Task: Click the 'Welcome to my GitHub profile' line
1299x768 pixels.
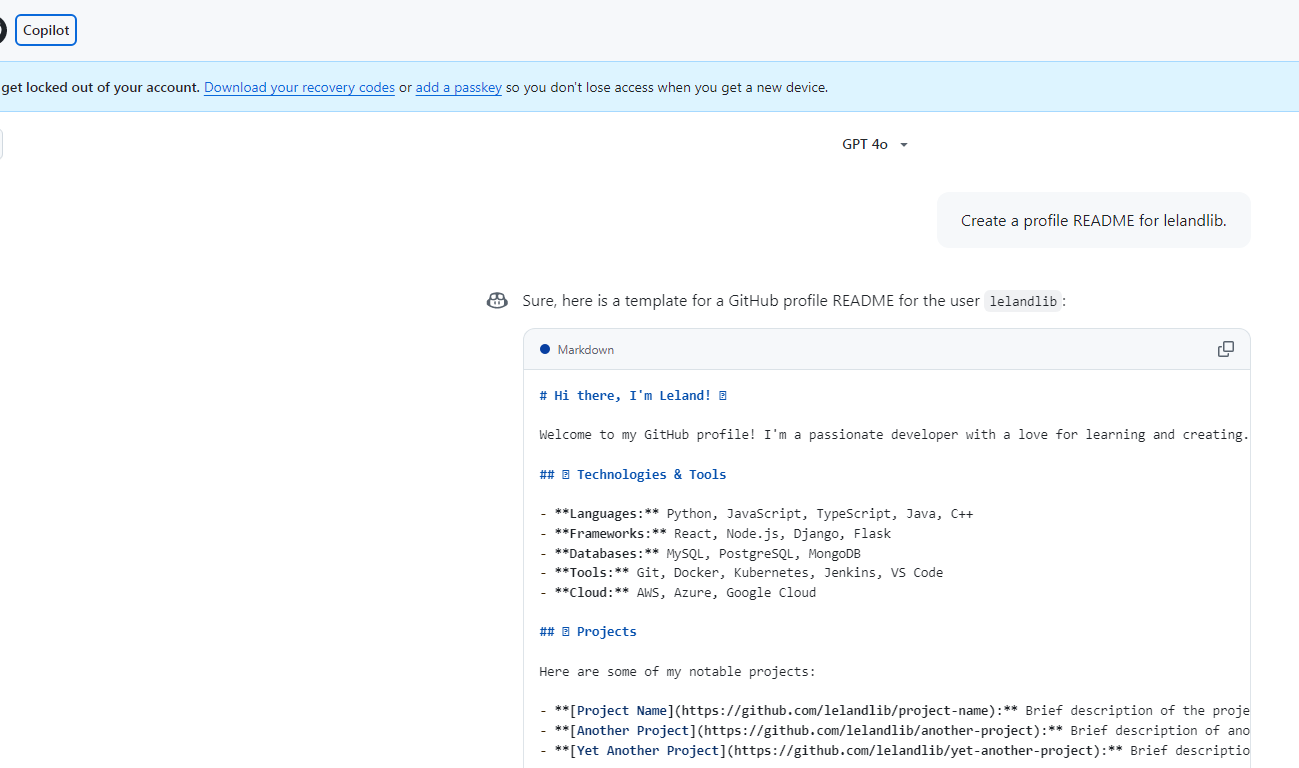Action: point(894,435)
